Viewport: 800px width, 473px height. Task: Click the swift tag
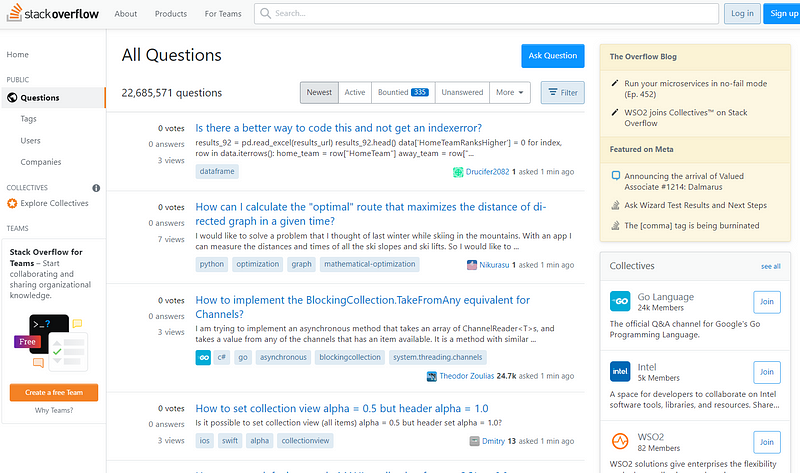point(230,441)
